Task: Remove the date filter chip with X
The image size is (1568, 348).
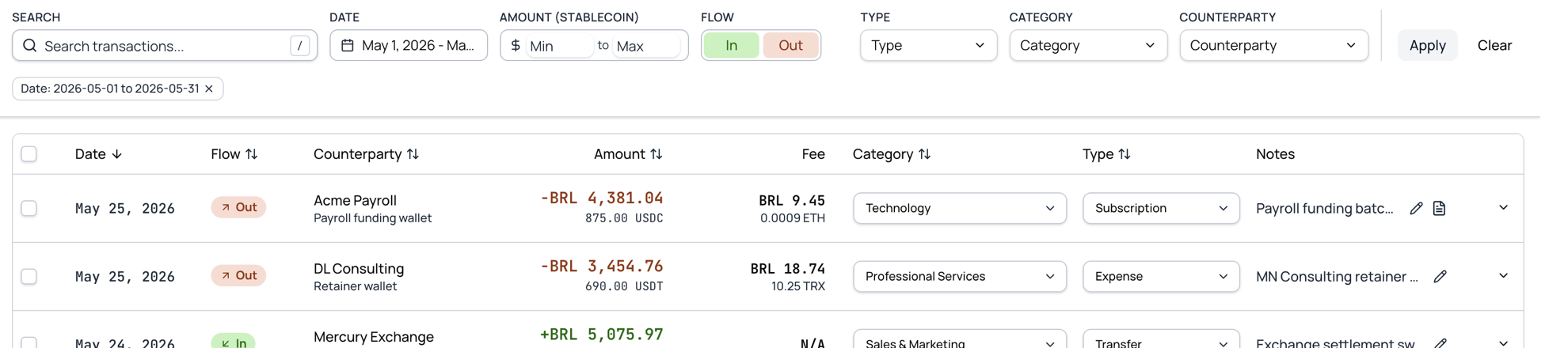Action: (x=209, y=89)
